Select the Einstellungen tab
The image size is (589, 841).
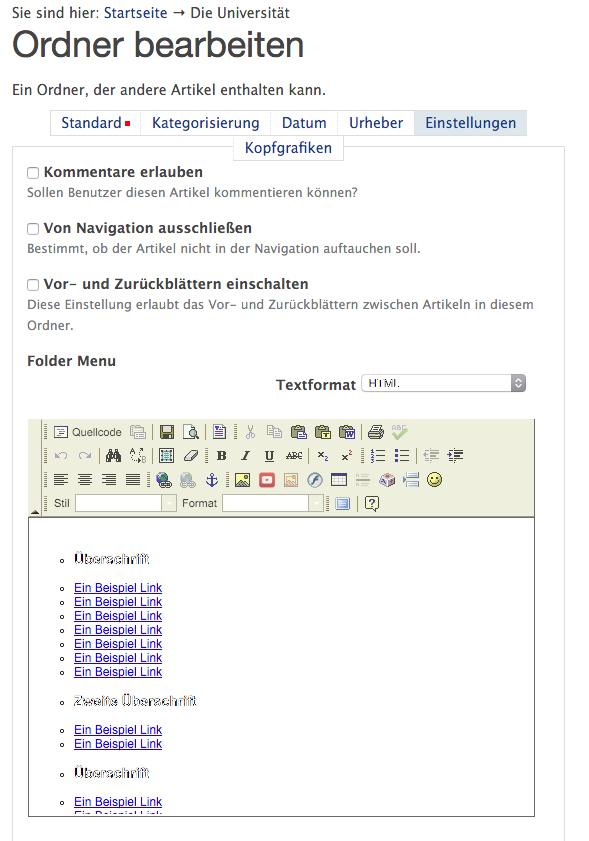[470, 123]
